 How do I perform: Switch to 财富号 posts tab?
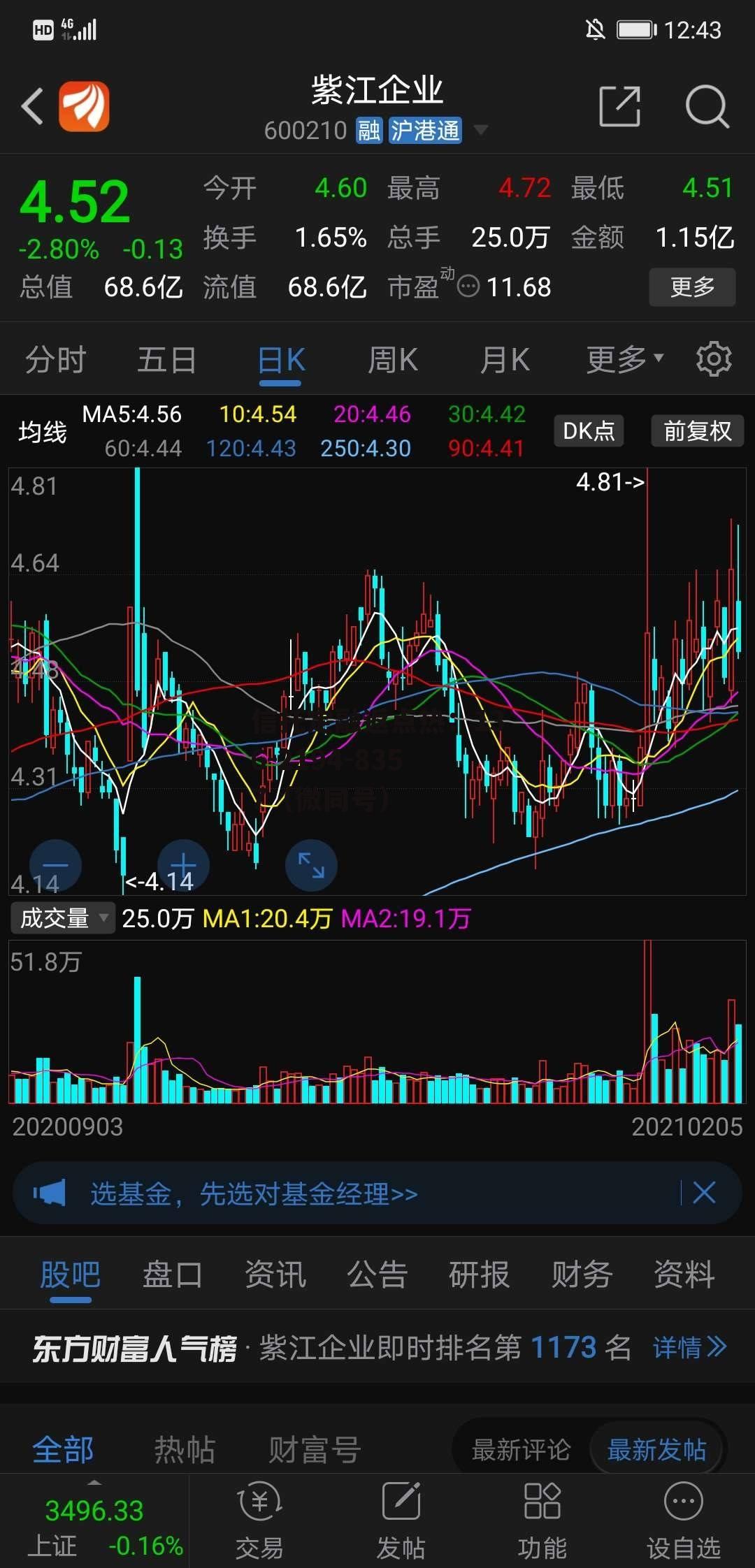tap(315, 1449)
